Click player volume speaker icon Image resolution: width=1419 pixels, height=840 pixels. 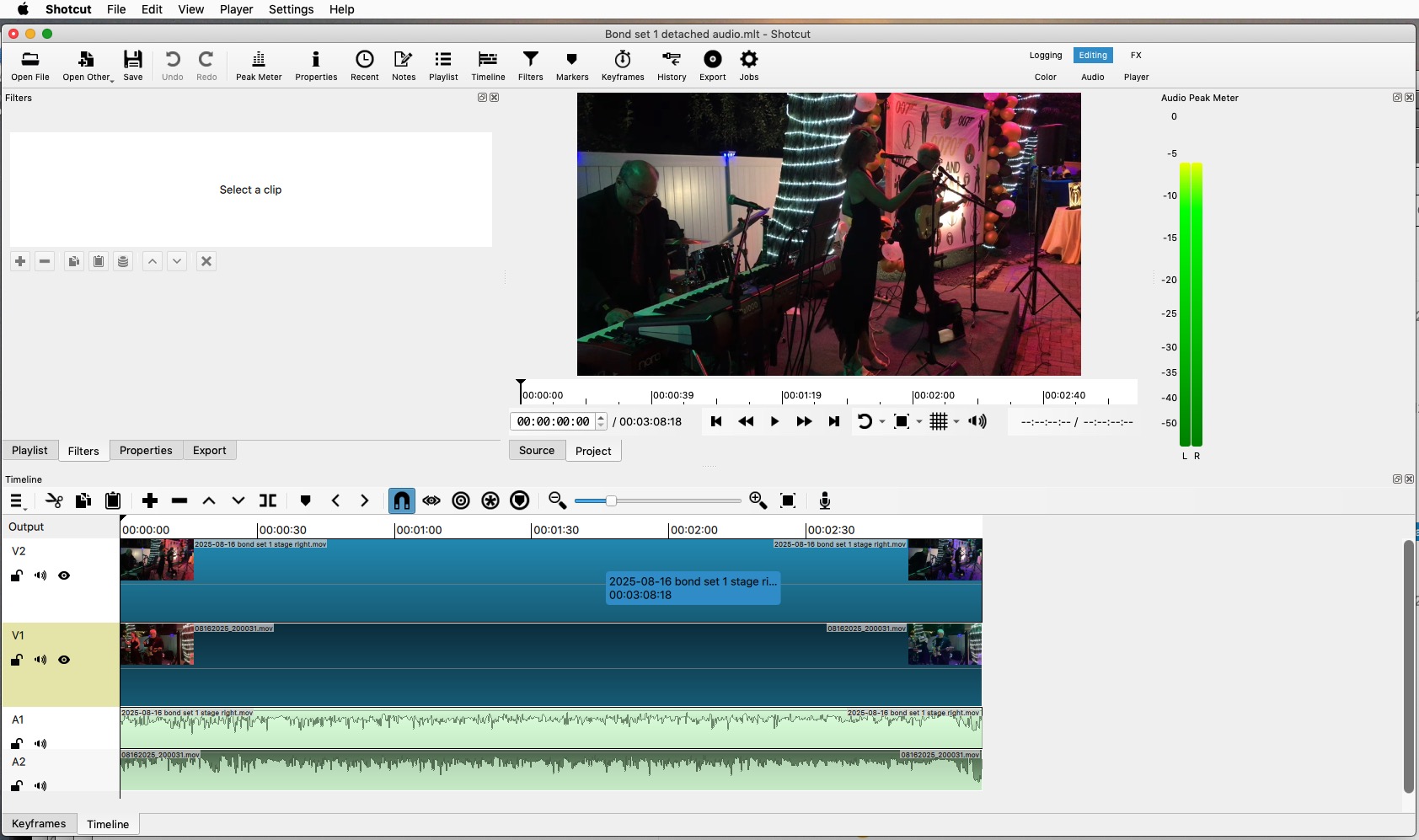pyautogui.click(x=977, y=421)
